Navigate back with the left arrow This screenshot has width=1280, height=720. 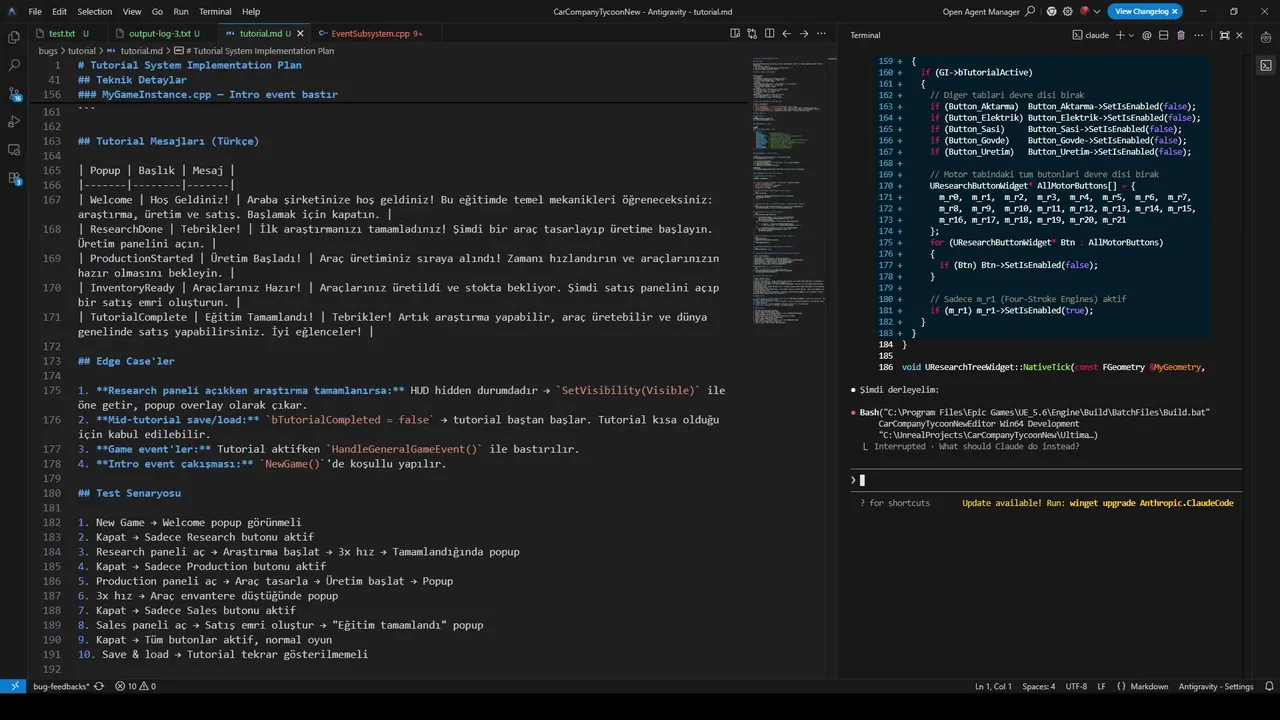tap(786, 33)
